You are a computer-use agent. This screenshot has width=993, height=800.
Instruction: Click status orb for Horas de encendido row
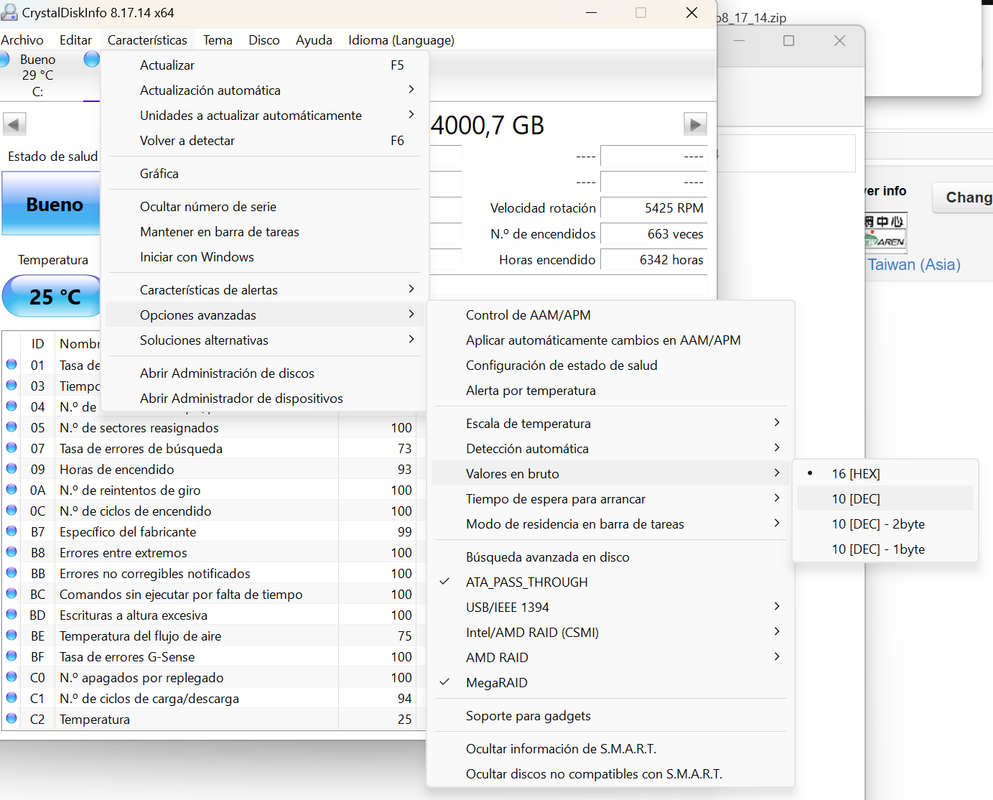pos(11,469)
